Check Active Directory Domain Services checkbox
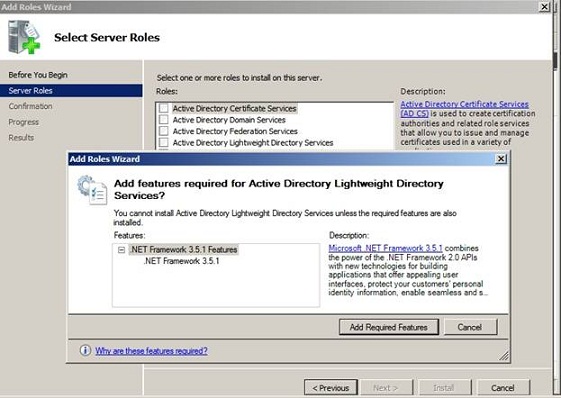Viewport: 561px width, 398px height. click(164, 120)
